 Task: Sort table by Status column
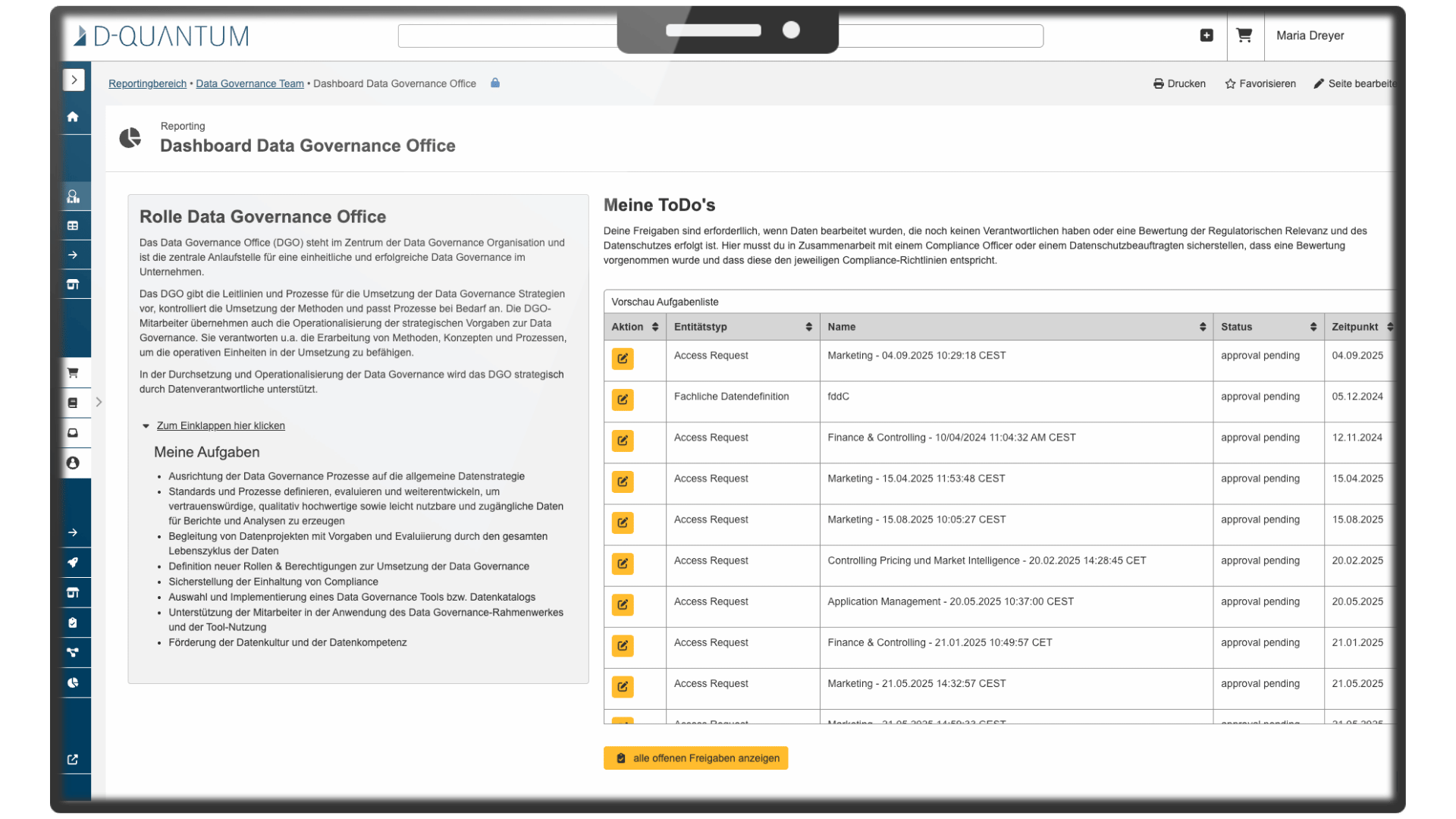pos(1313,327)
